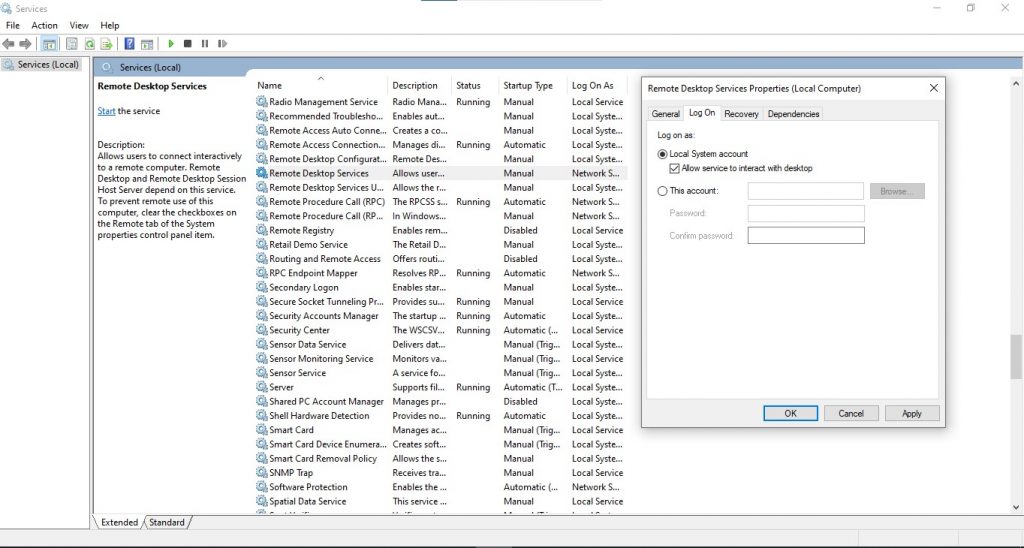1024x548 pixels.
Task: Click gear icon beside Security Center
Action: point(262,330)
